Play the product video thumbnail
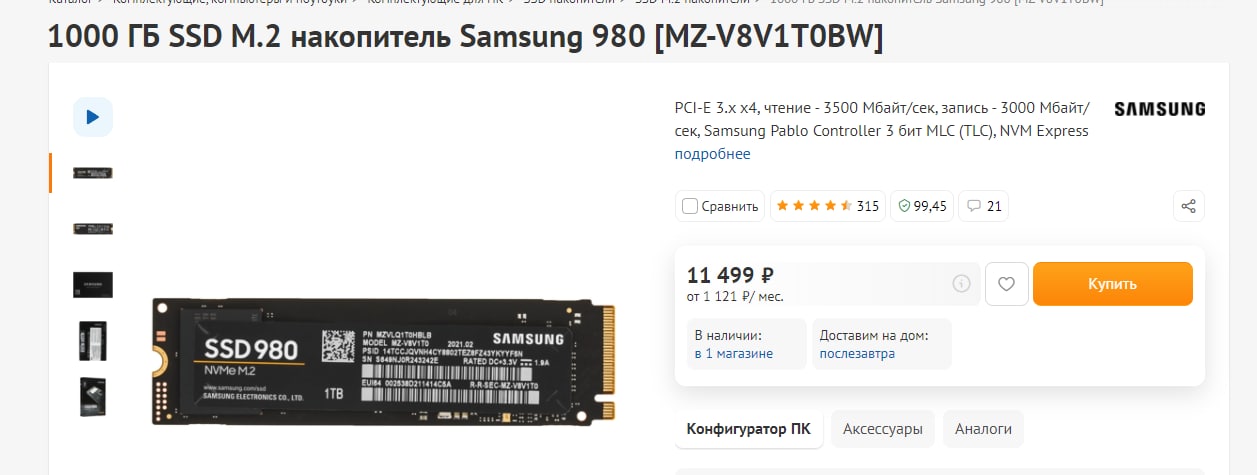Image resolution: width=1257 pixels, height=475 pixels. [x=93, y=117]
